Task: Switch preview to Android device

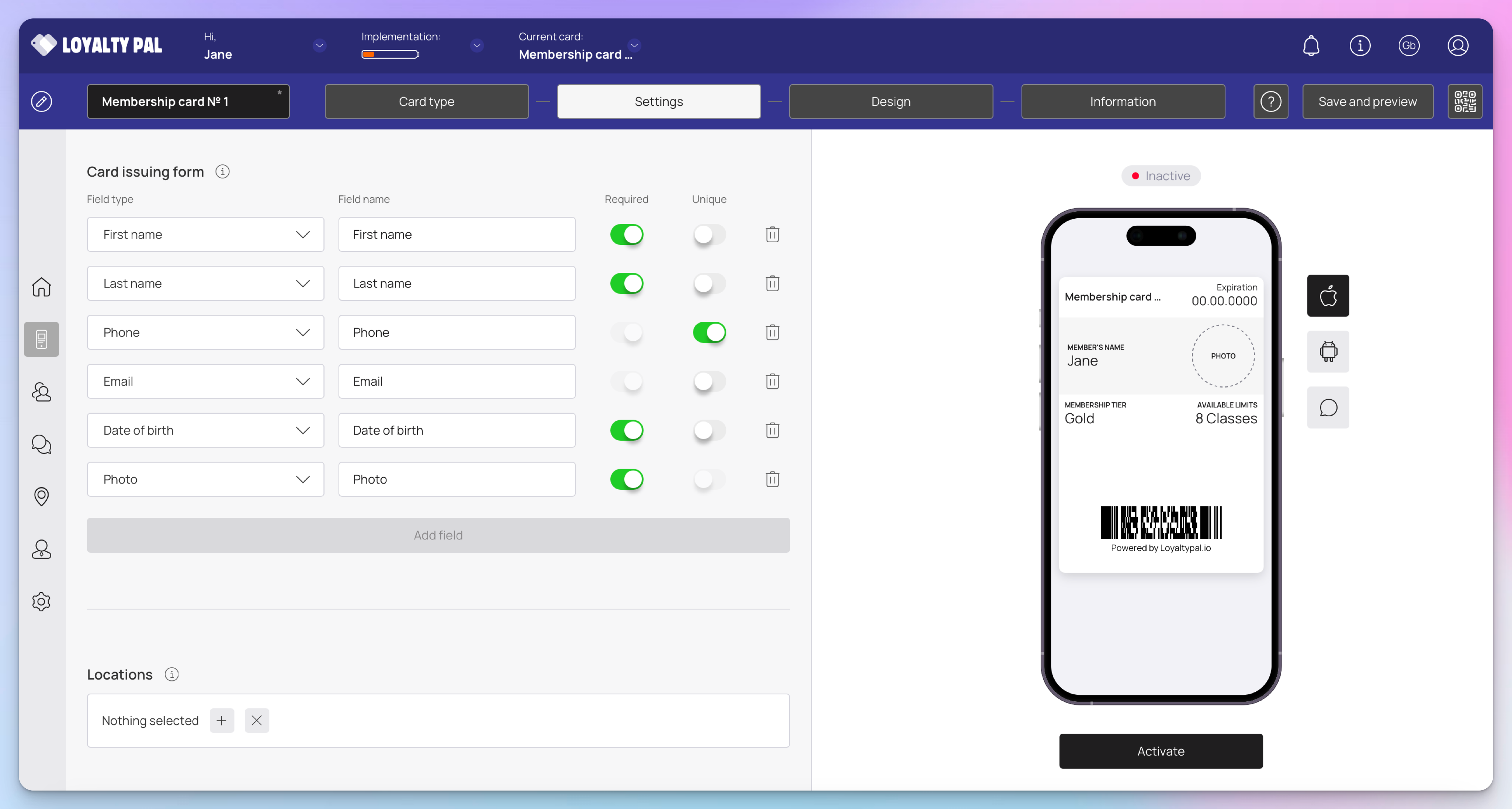Action: [1328, 352]
